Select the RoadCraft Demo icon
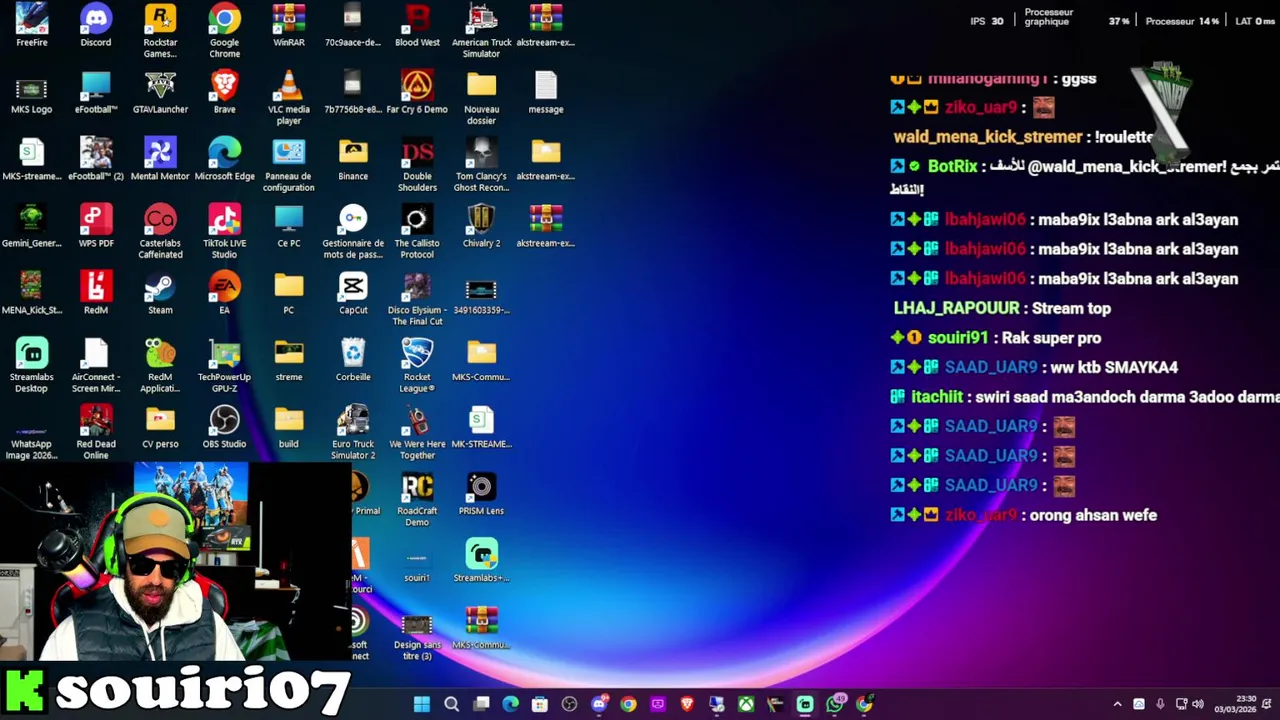Viewport: 1280px width, 720px height. (x=417, y=499)
